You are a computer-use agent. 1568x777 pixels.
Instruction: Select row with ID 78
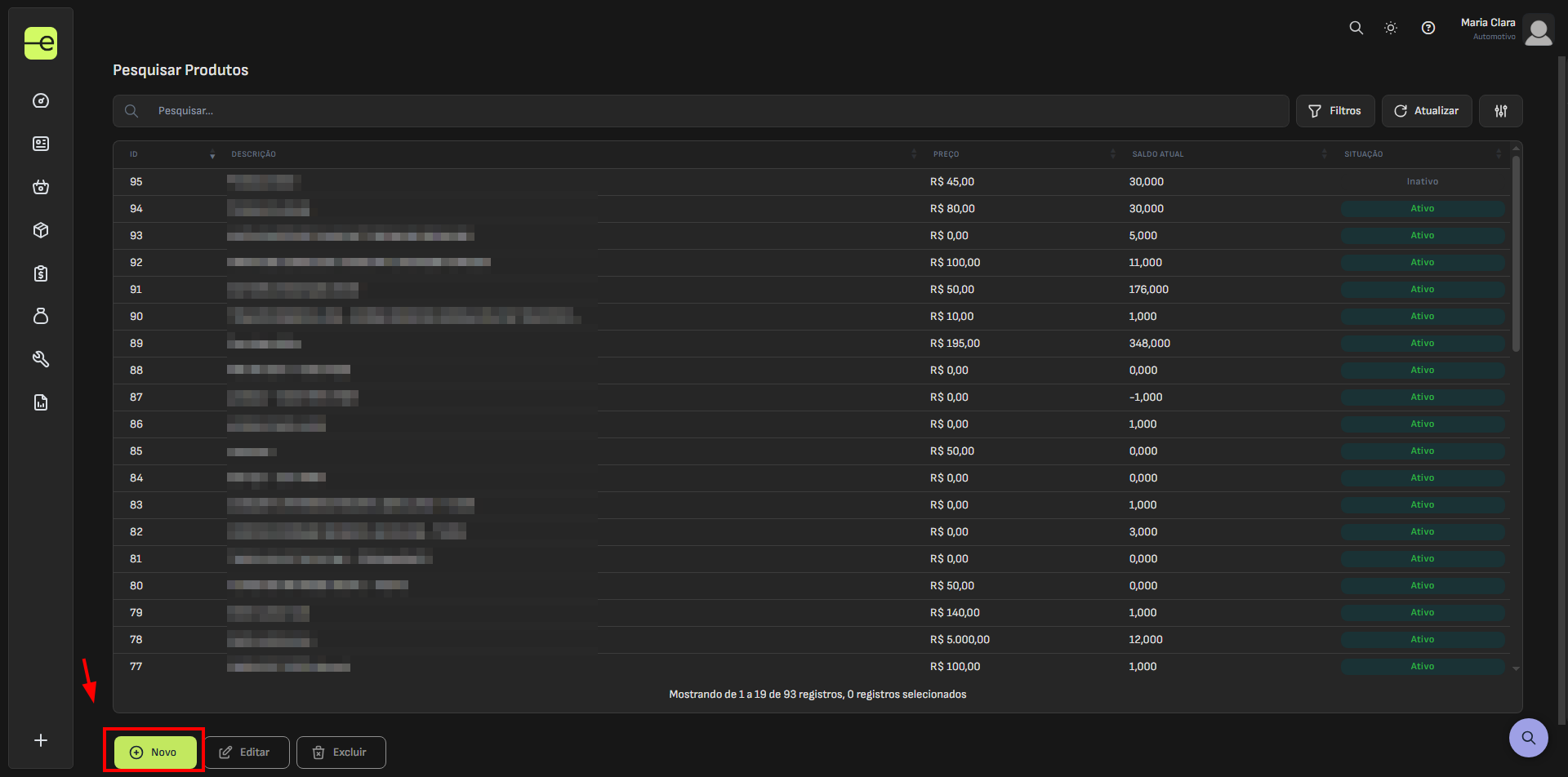[x=812, y=640]
